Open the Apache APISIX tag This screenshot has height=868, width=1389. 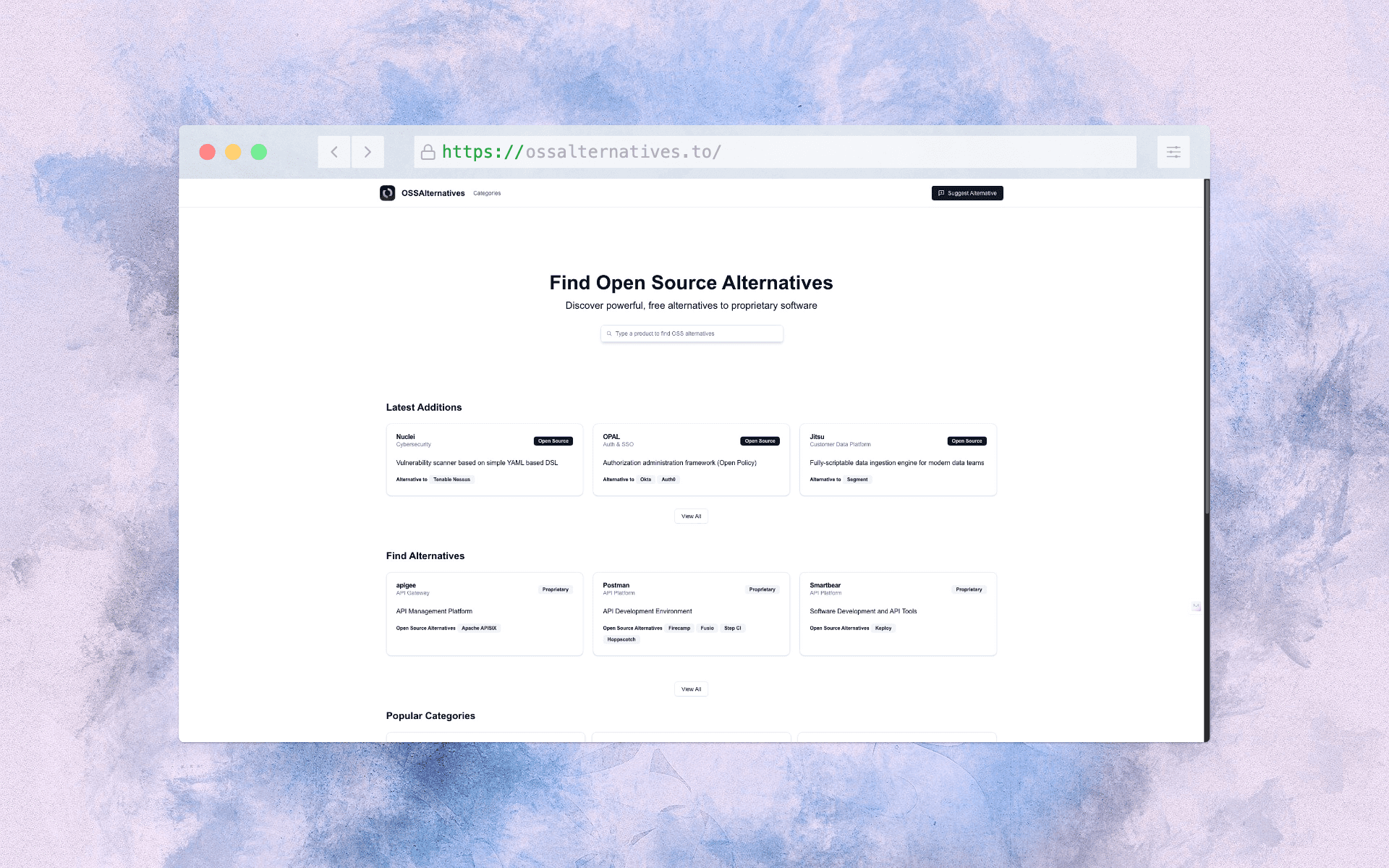[x=479, y=629]
